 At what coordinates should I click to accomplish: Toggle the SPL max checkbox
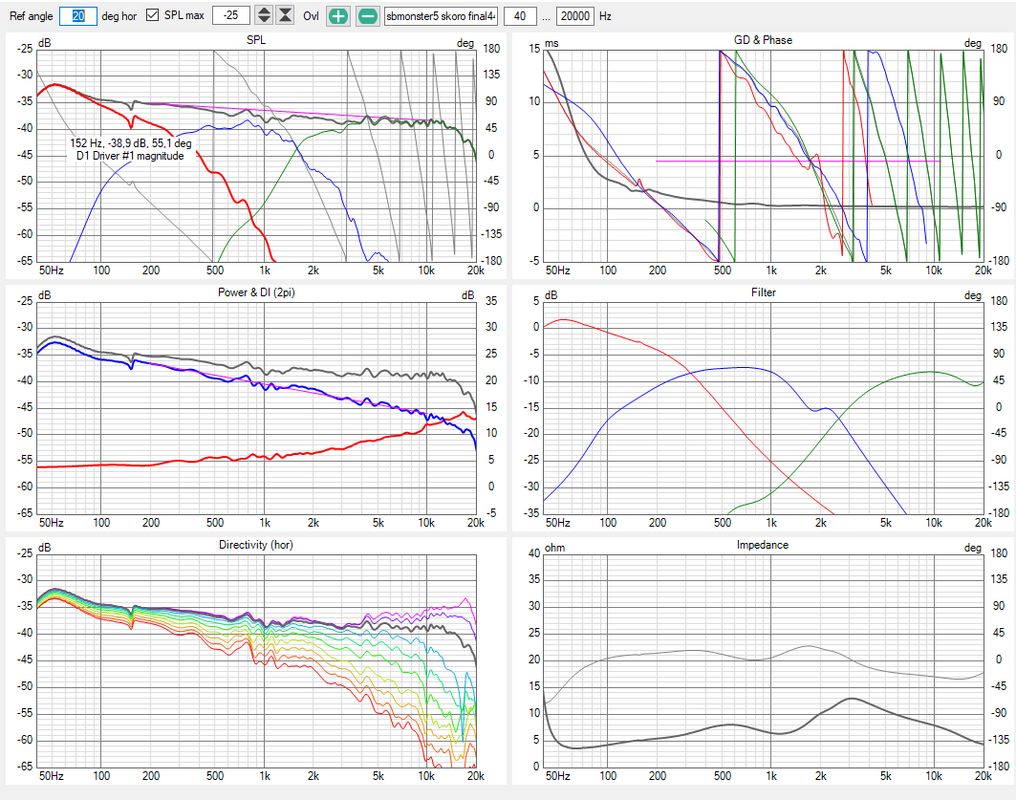(x=152, y=16)
